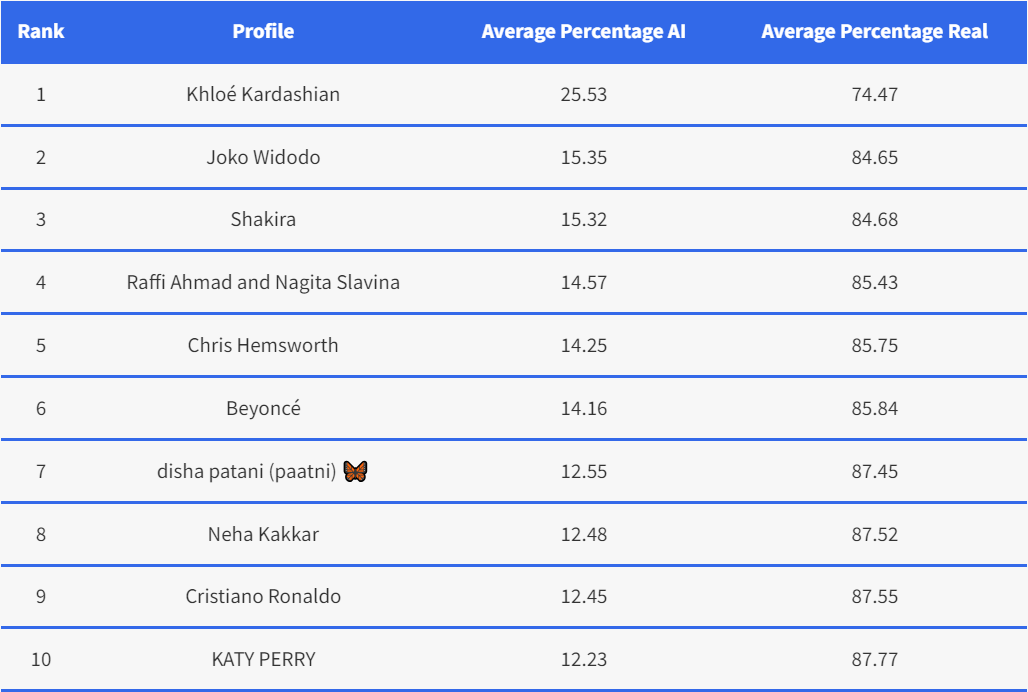Select the 87.77 real percentage cell
The height and width of the screenshot is (692, 1028).
[874, 659]
